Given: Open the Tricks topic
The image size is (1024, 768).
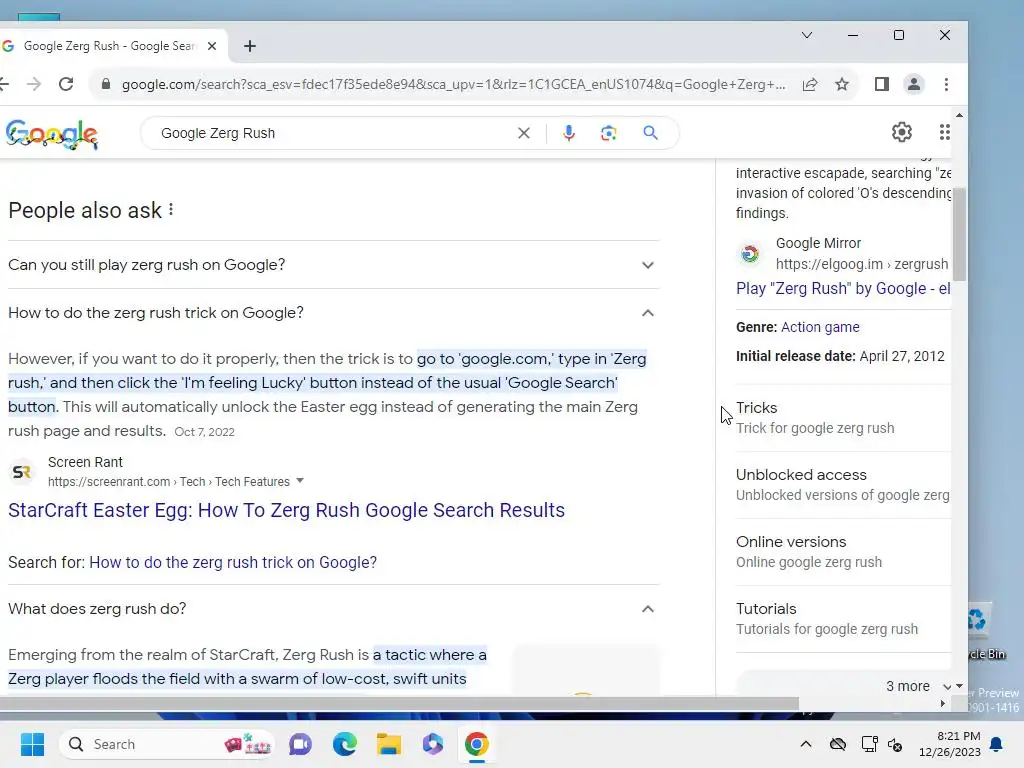Looking at the screenshot, I should 843,418.
